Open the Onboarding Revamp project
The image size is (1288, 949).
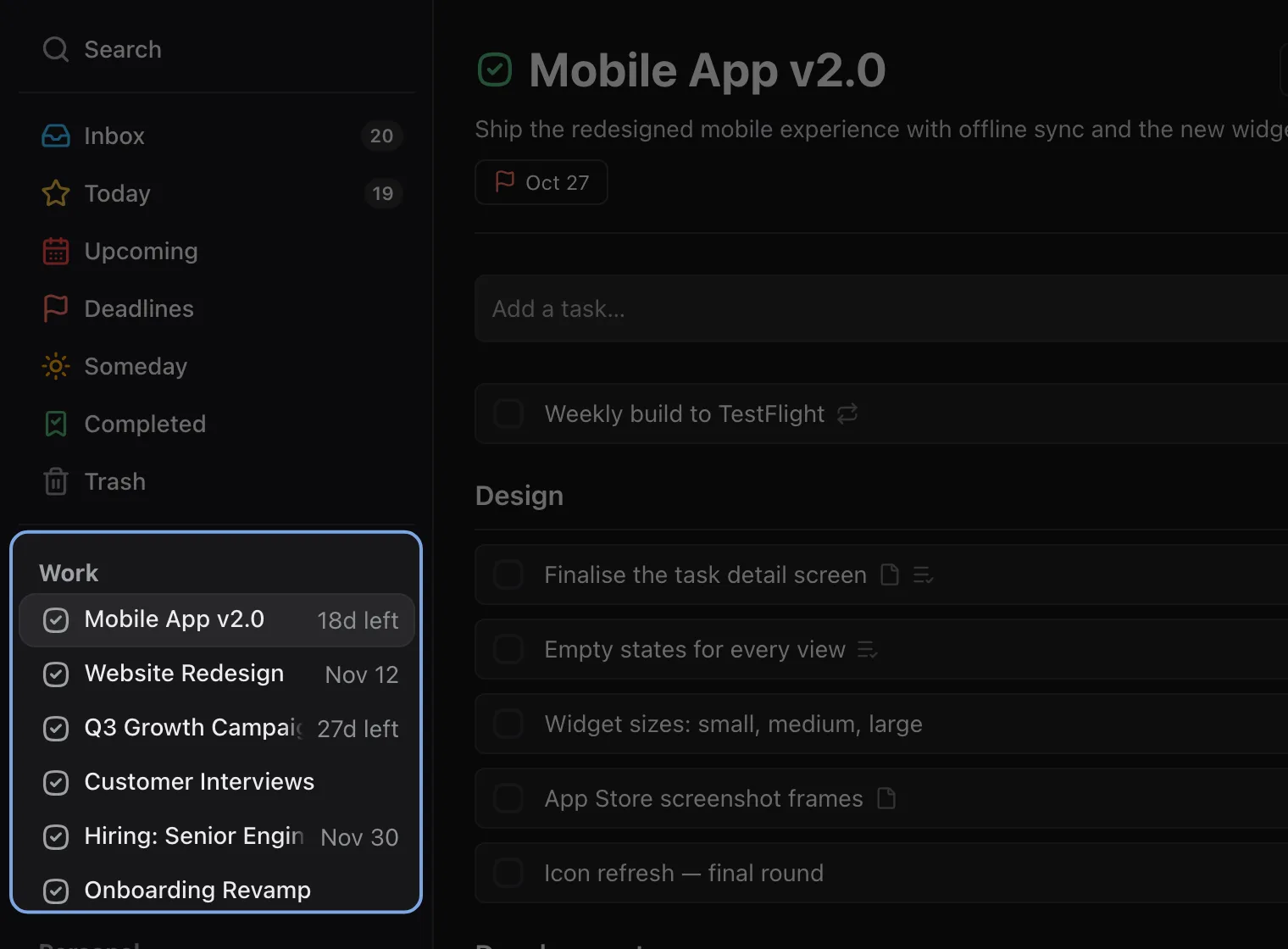pyautogui.click(x=217, y=891)
